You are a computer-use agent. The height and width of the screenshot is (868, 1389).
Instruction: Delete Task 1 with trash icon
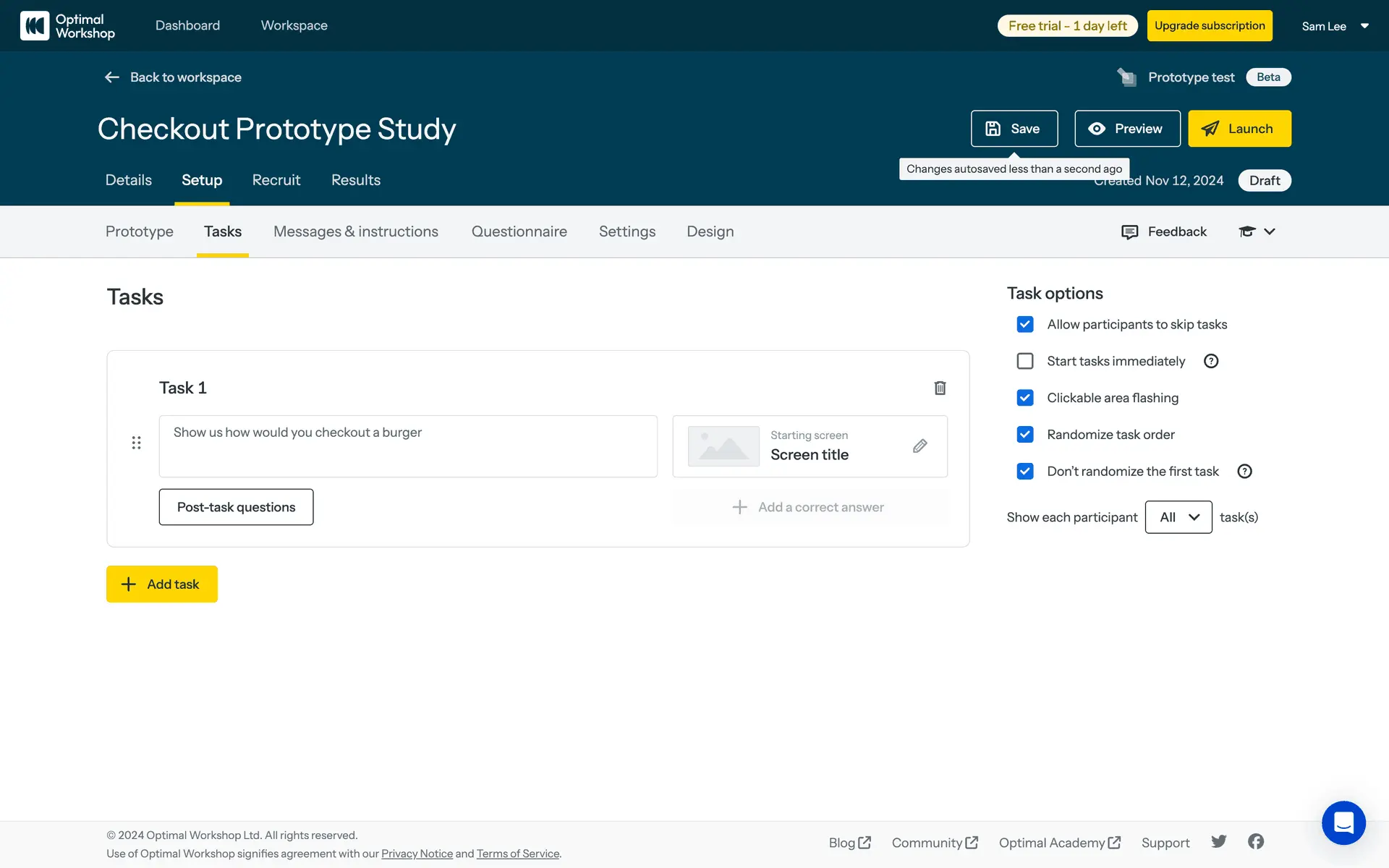click(940, 388)
